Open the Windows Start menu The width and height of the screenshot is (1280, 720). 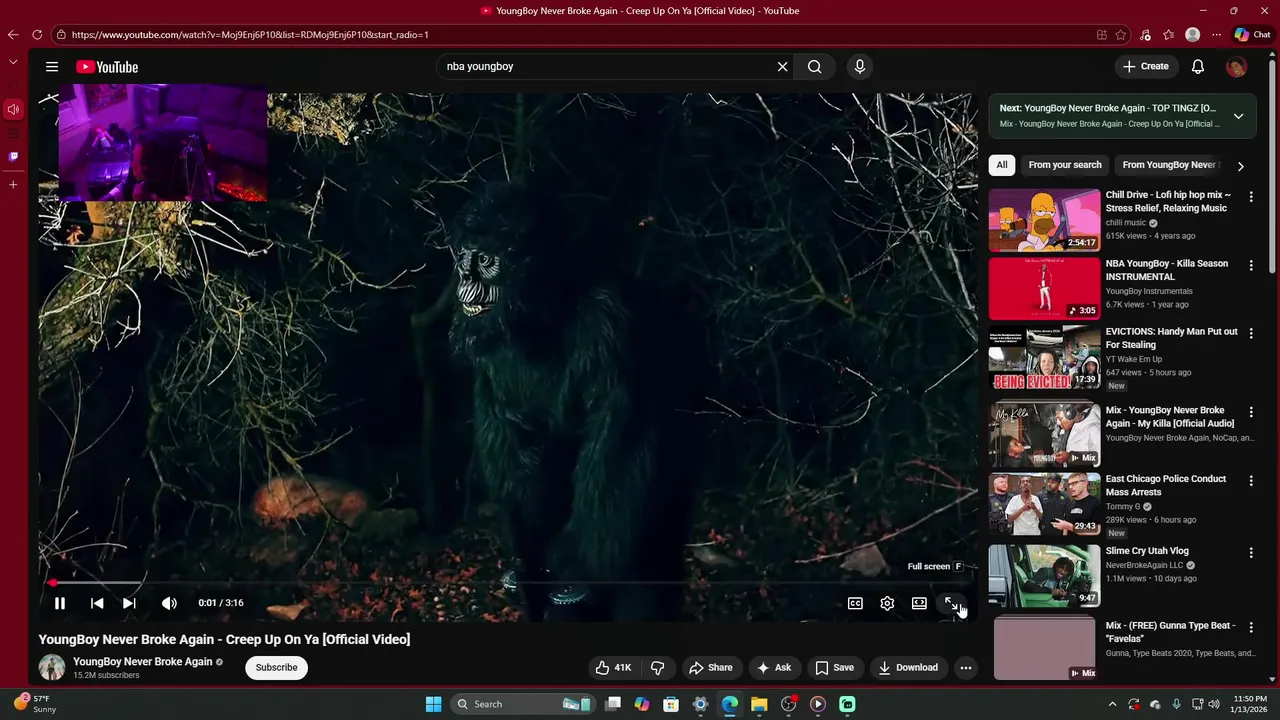point(433,704)
